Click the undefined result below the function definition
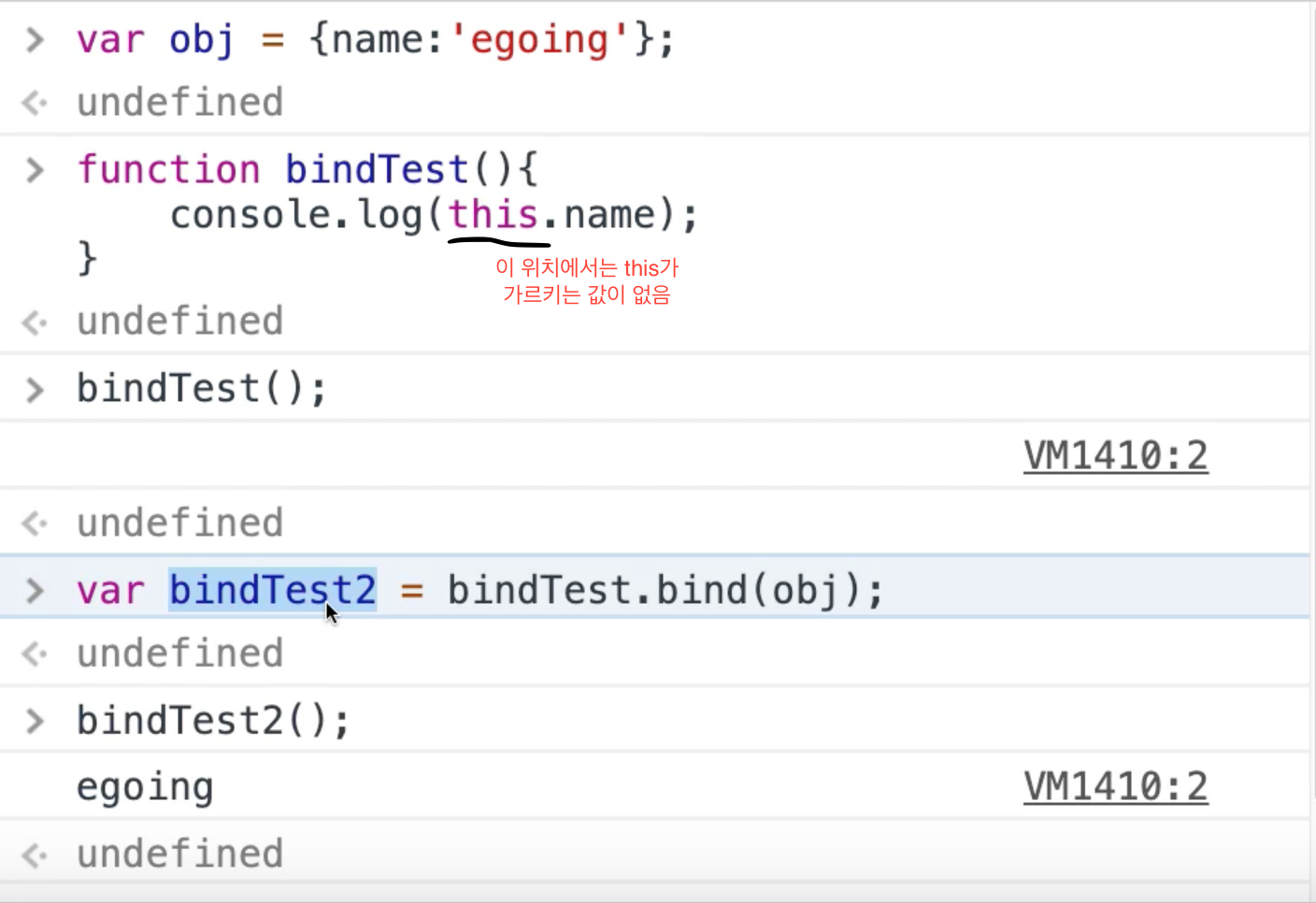1316x903 pixels. click(x=179, y=321)
